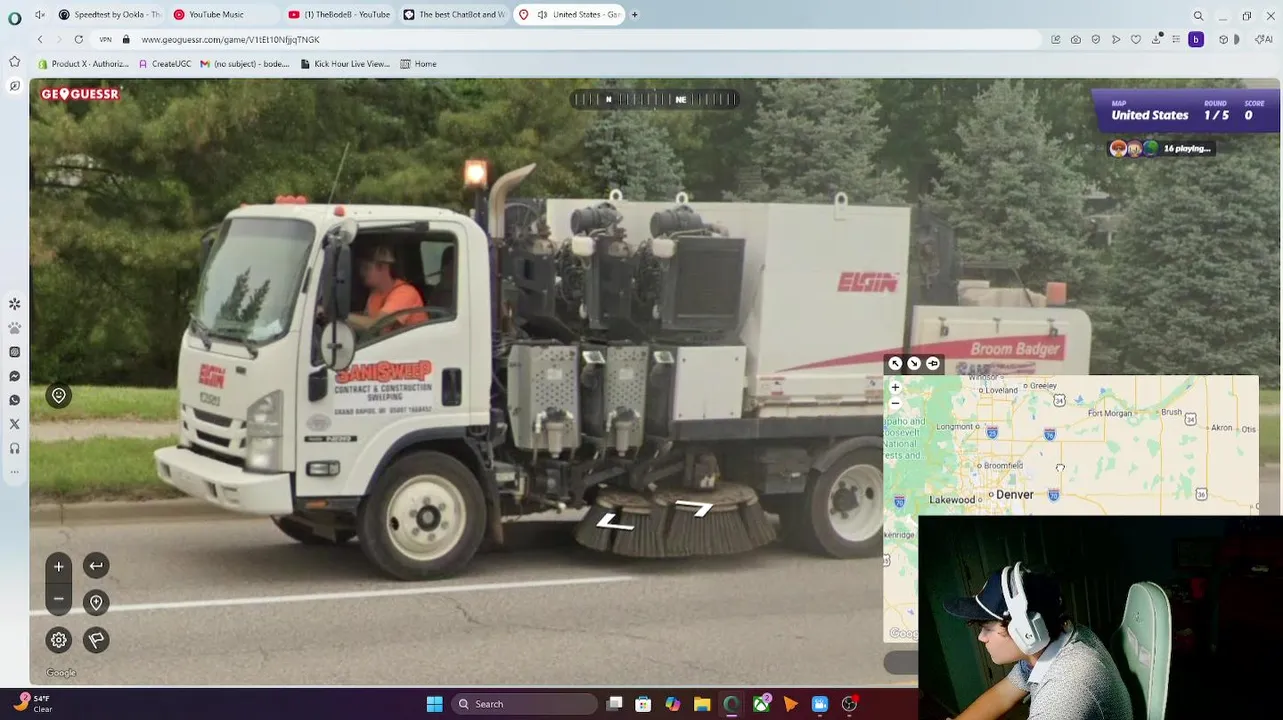This screenshot has width=1283, height=720.
Task: Open browser tab search magnifier
Action: [1198, 15]
